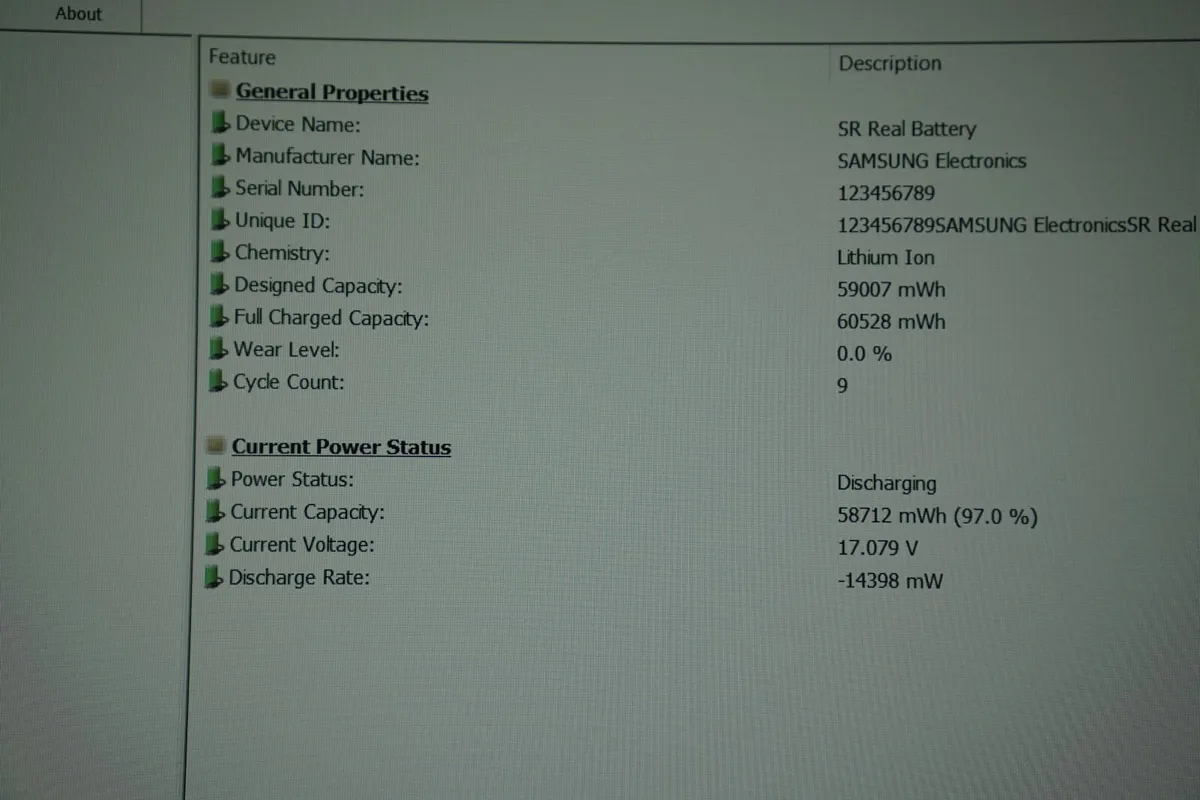Click the Discharge Rate icon
This screenshot has width=1200, height=800.
pyautogui.click(x=215, y=576)
